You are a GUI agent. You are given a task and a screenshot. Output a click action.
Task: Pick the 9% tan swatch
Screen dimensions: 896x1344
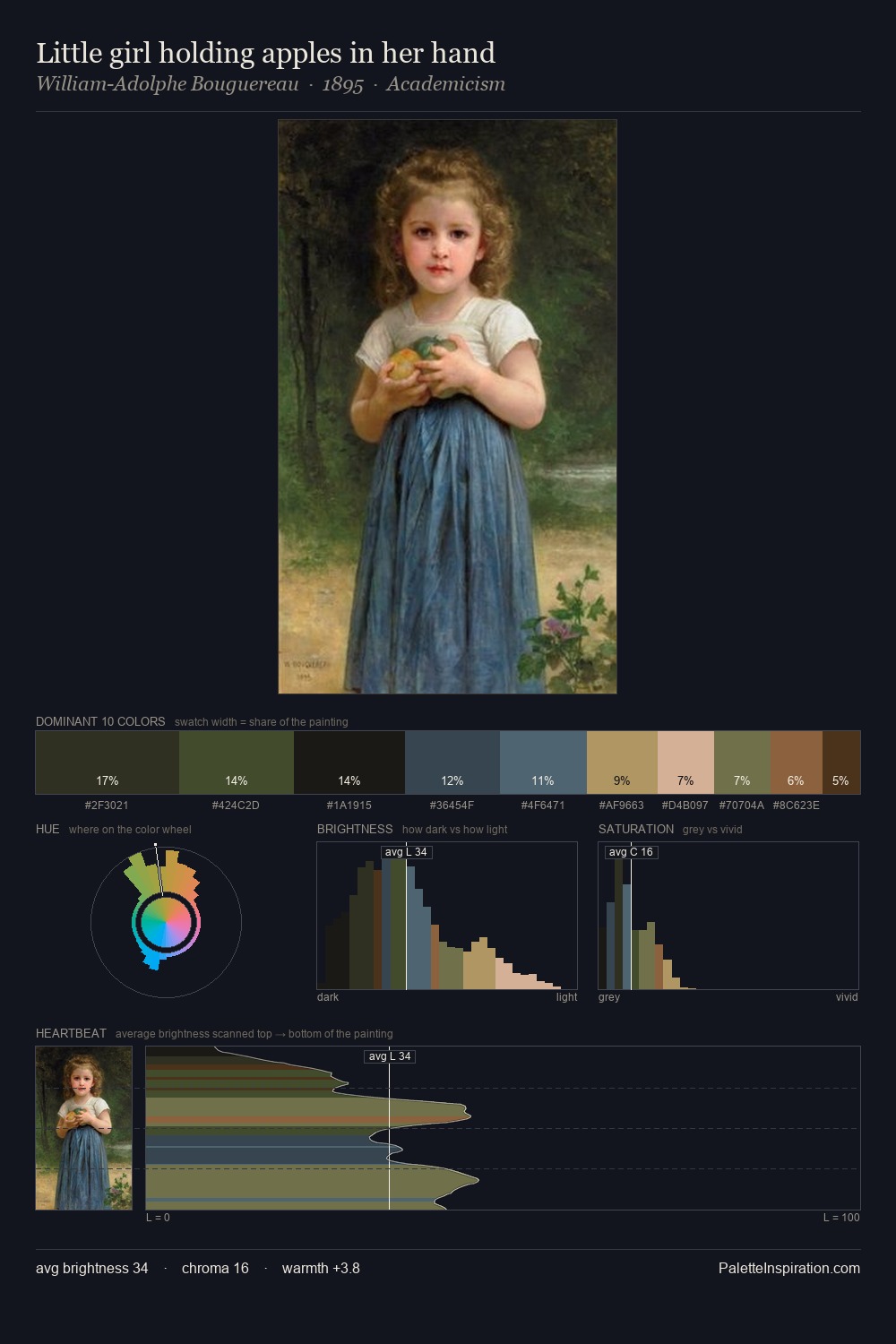click(622, 762)
